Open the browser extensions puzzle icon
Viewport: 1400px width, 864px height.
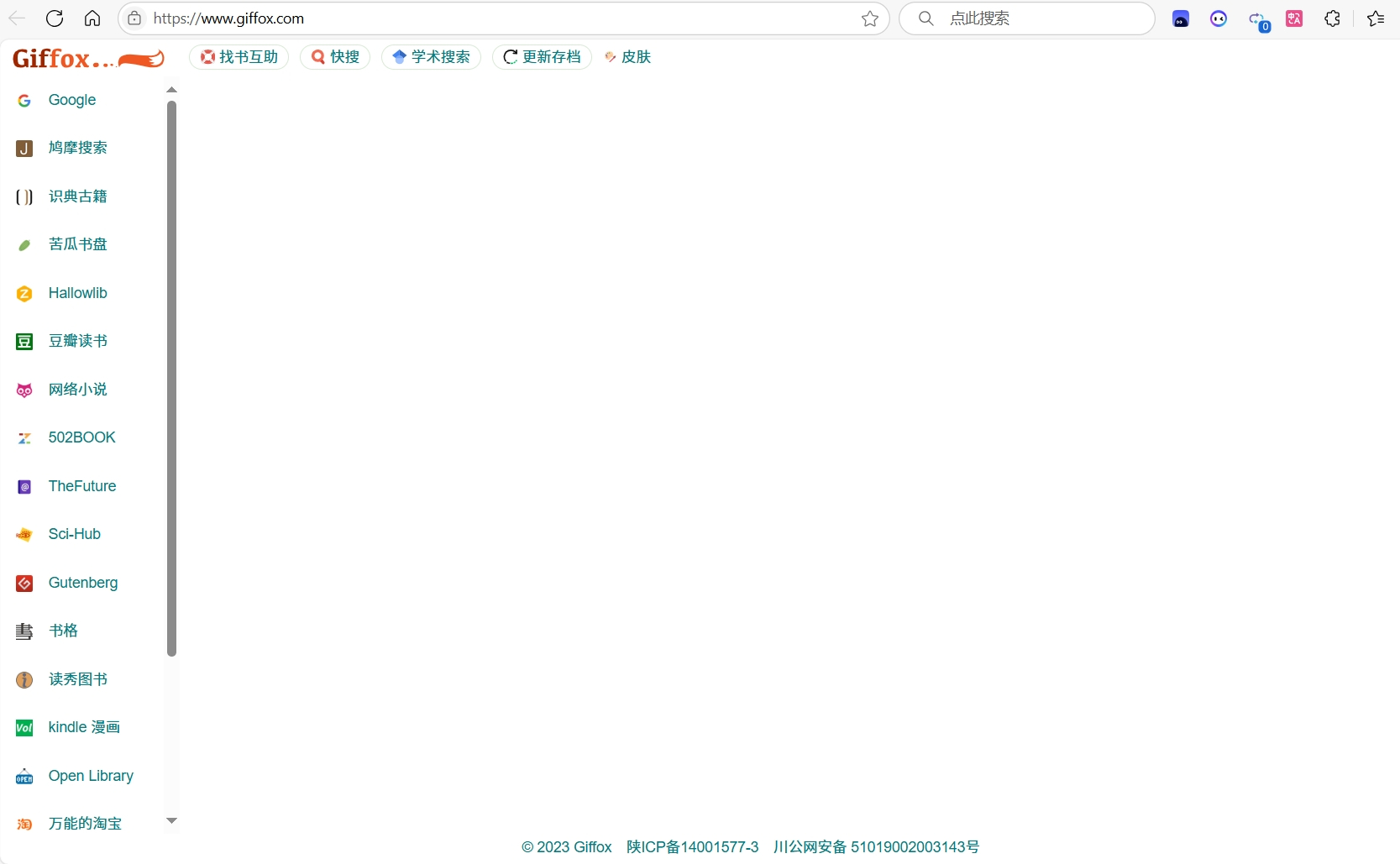1332,18
